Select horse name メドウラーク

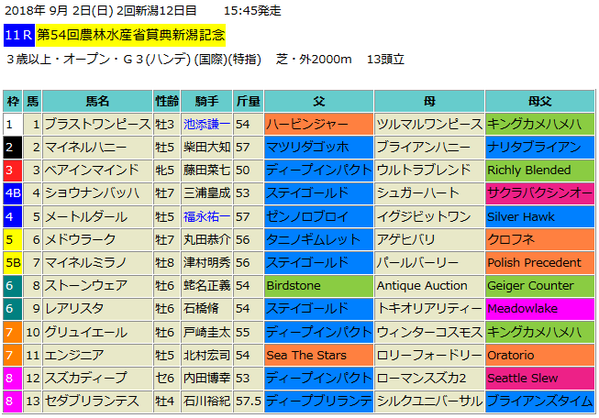click(80, 240)
